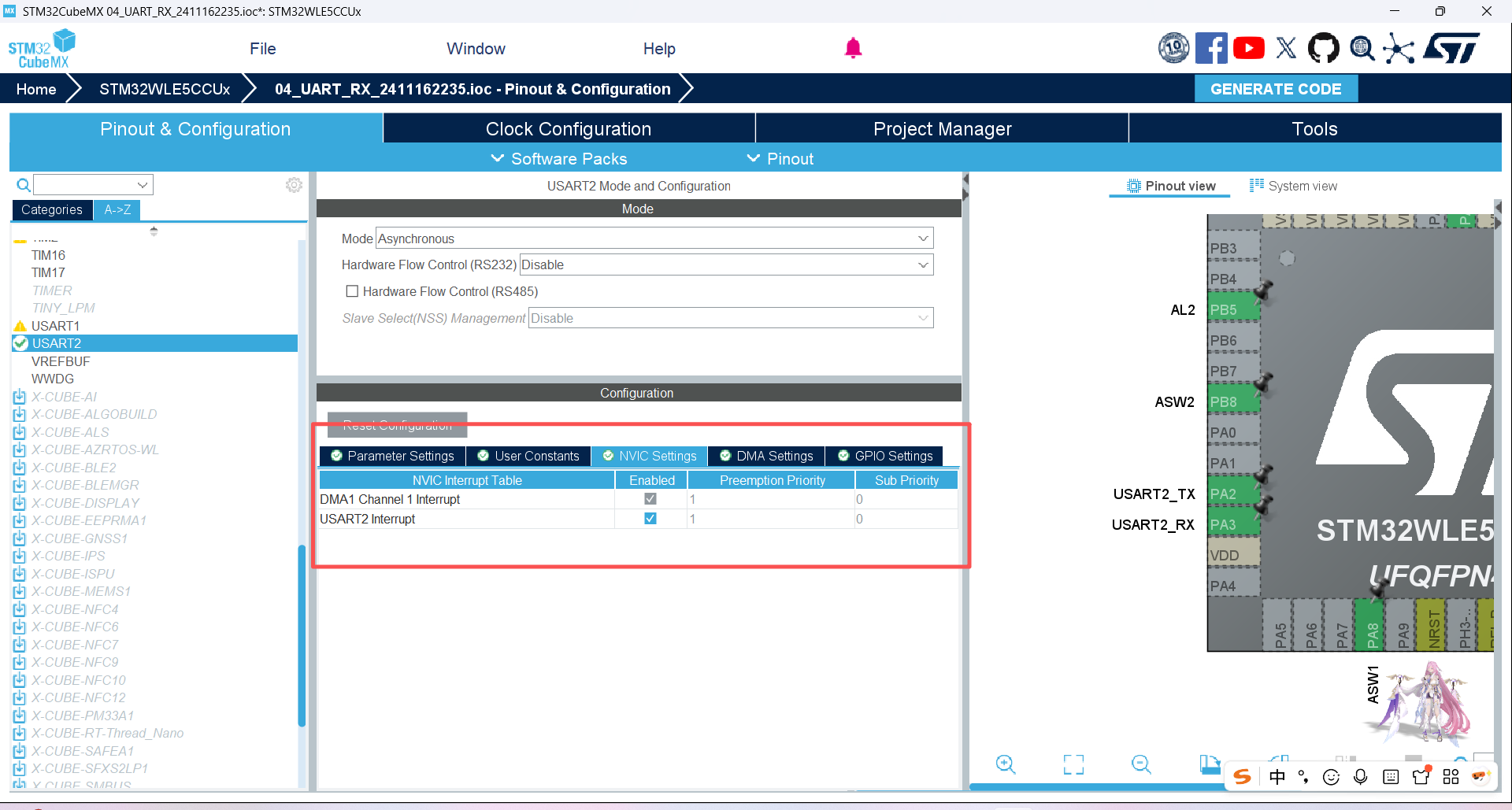The width and height of the screenshot is (1512, 810).
Task: Click the peripheral search magnifier icon
Action: point(24,185)
